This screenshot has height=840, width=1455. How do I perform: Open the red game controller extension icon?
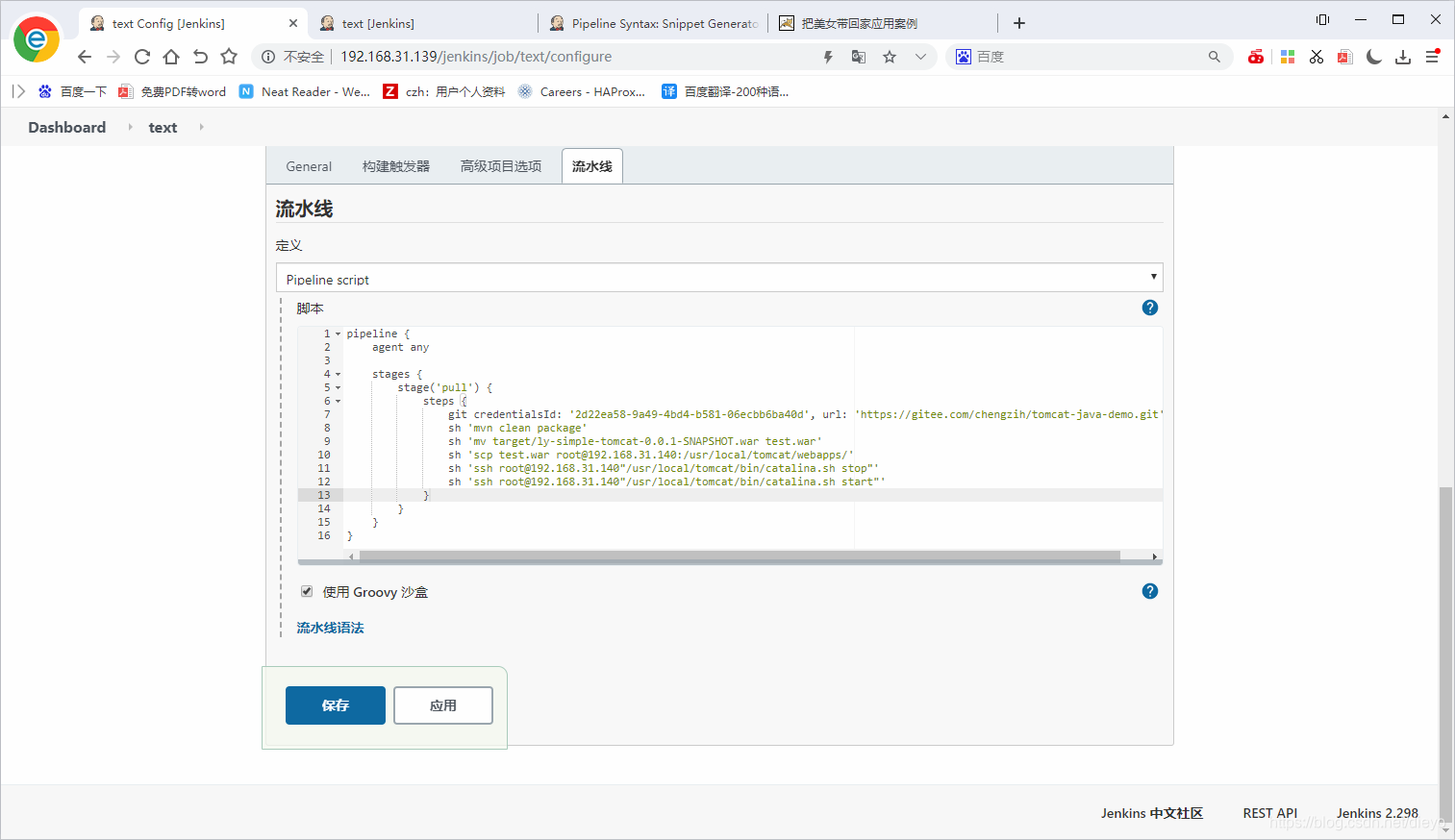[x=1256, y=57]
